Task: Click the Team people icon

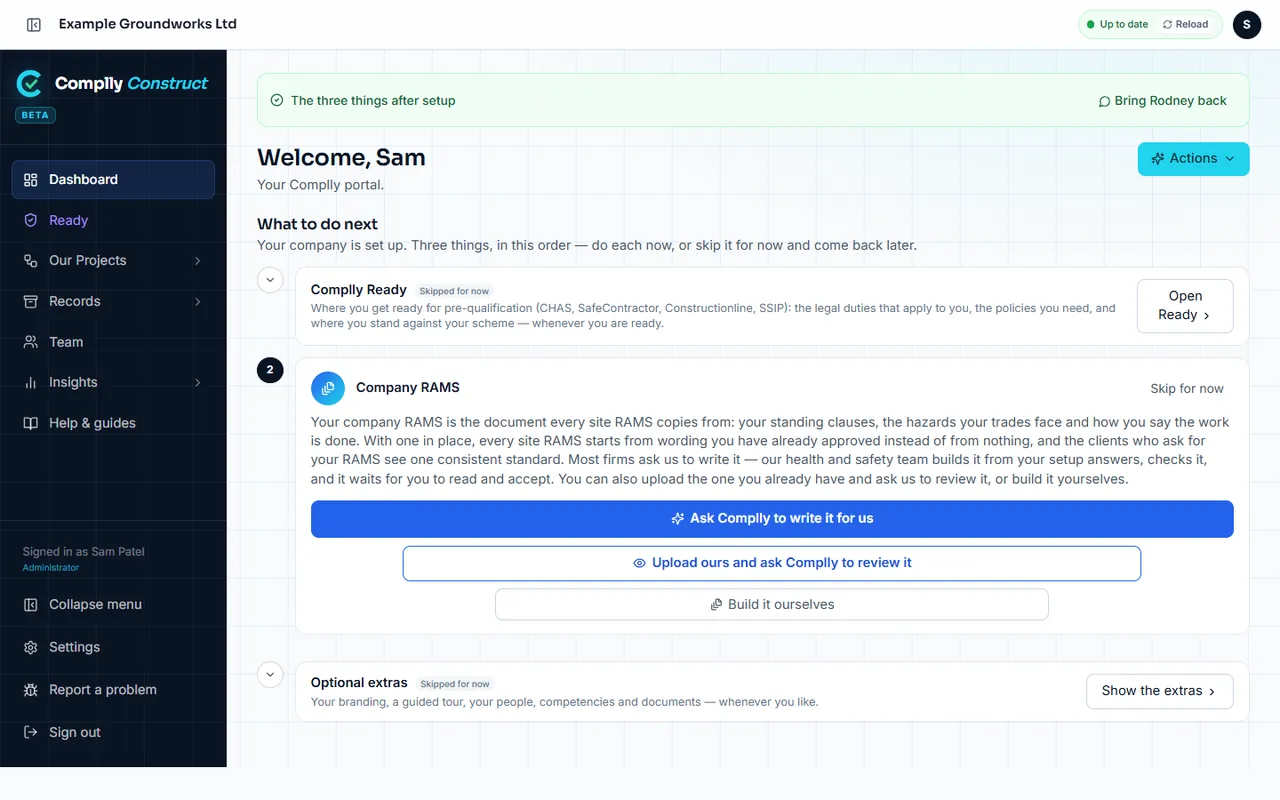Action: coord(31,342)
